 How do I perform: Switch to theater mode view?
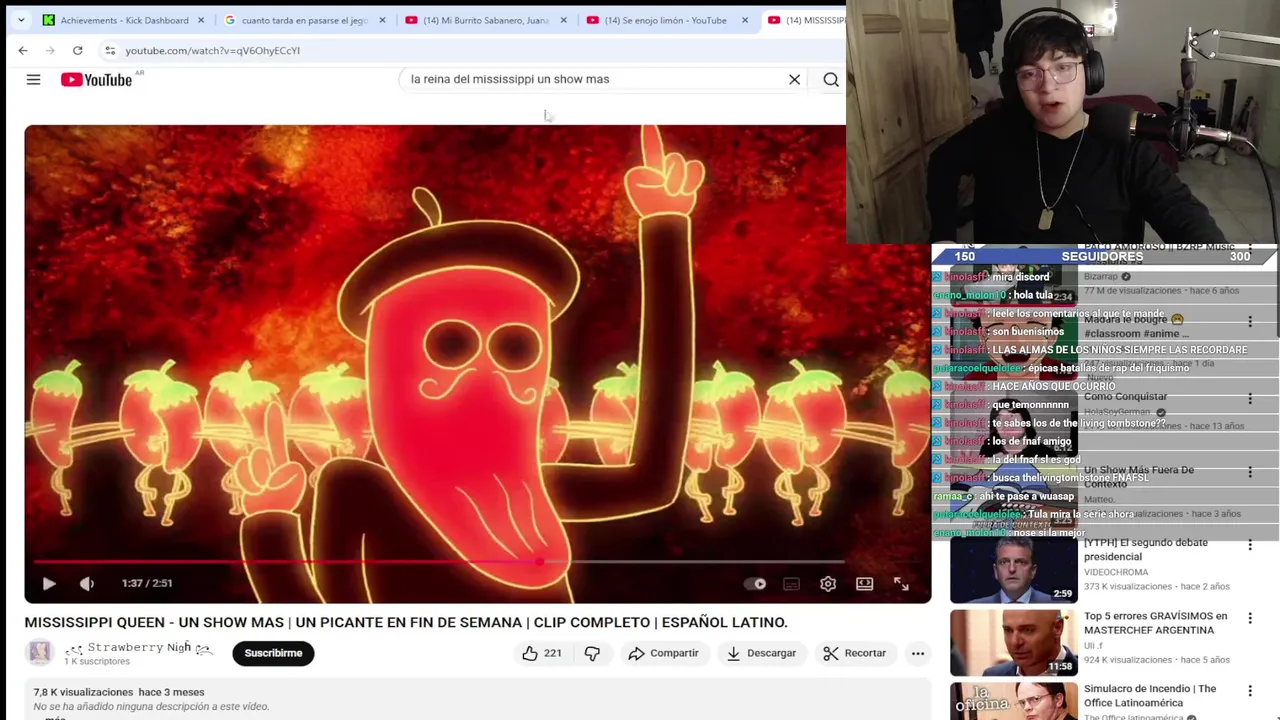[864, 583]
